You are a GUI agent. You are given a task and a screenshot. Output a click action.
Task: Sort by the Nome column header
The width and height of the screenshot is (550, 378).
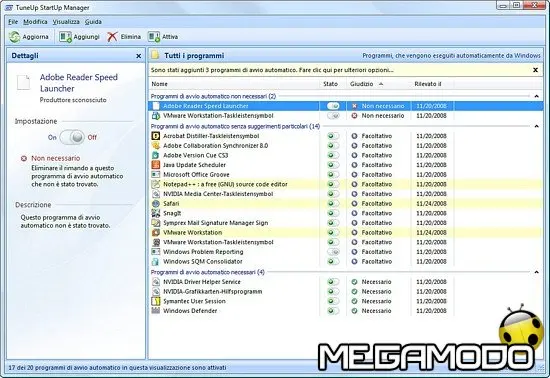pyautogui.click(x=234, y=84)
